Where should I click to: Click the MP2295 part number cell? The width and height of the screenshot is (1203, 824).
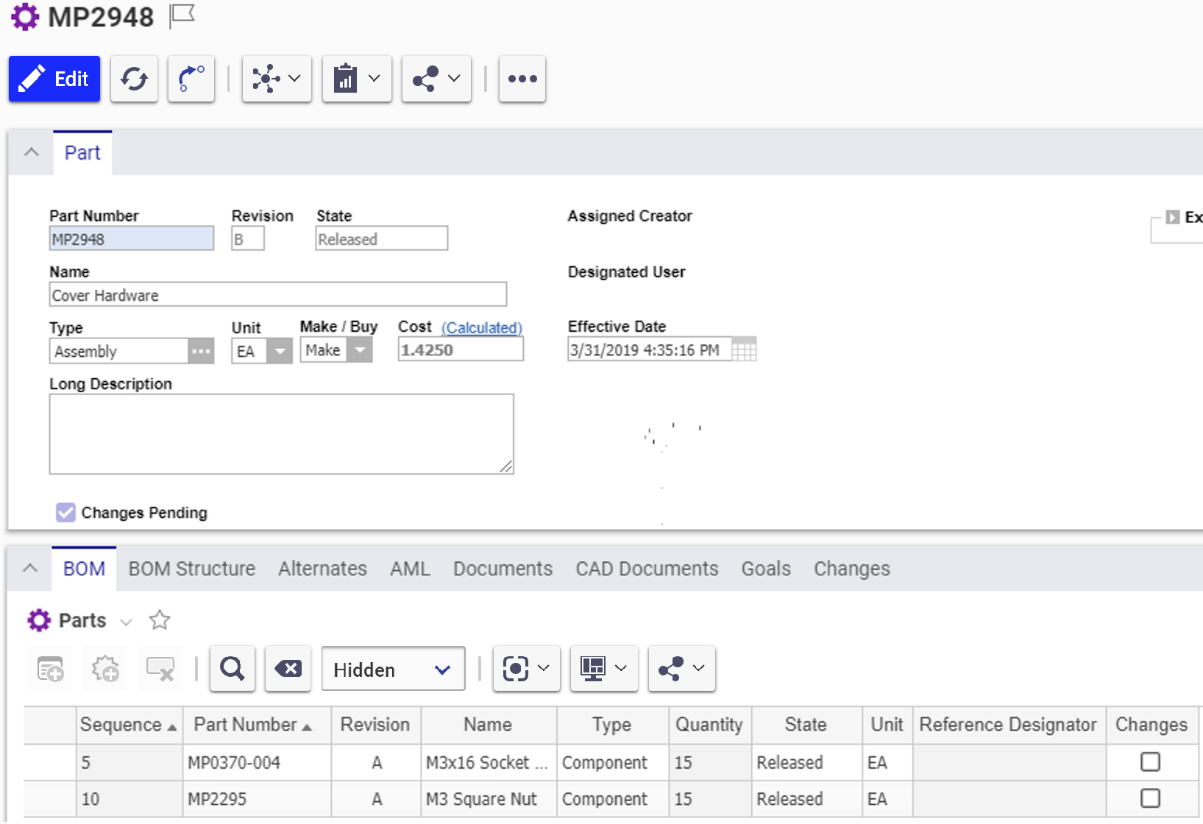[x=257, y=799]
